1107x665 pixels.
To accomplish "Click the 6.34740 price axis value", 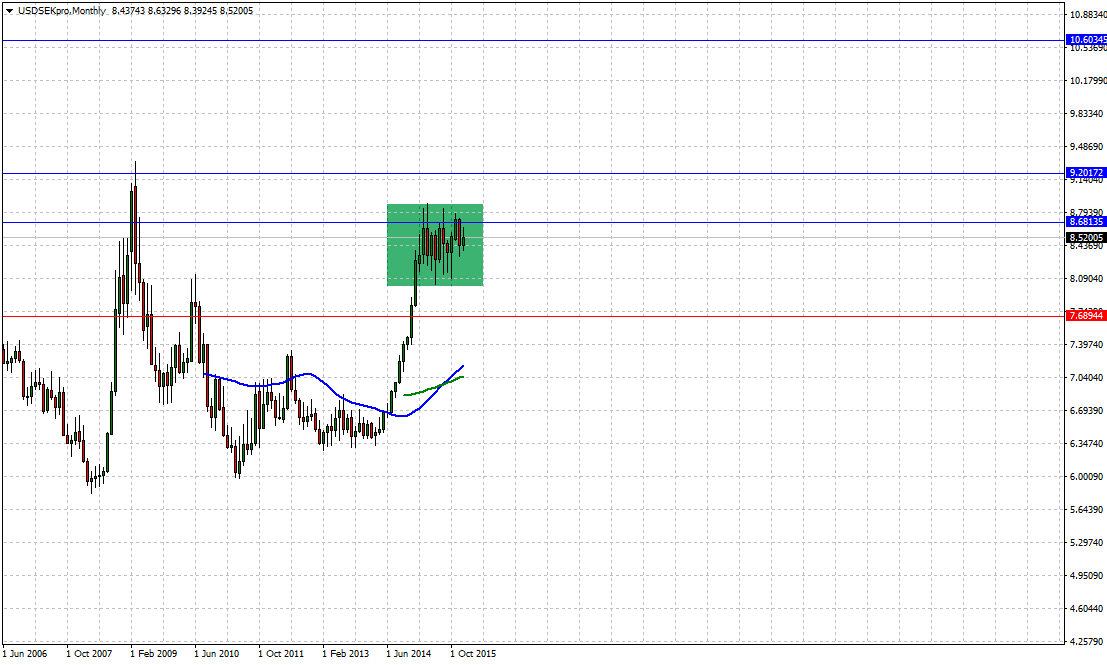I will (1087, 444).
